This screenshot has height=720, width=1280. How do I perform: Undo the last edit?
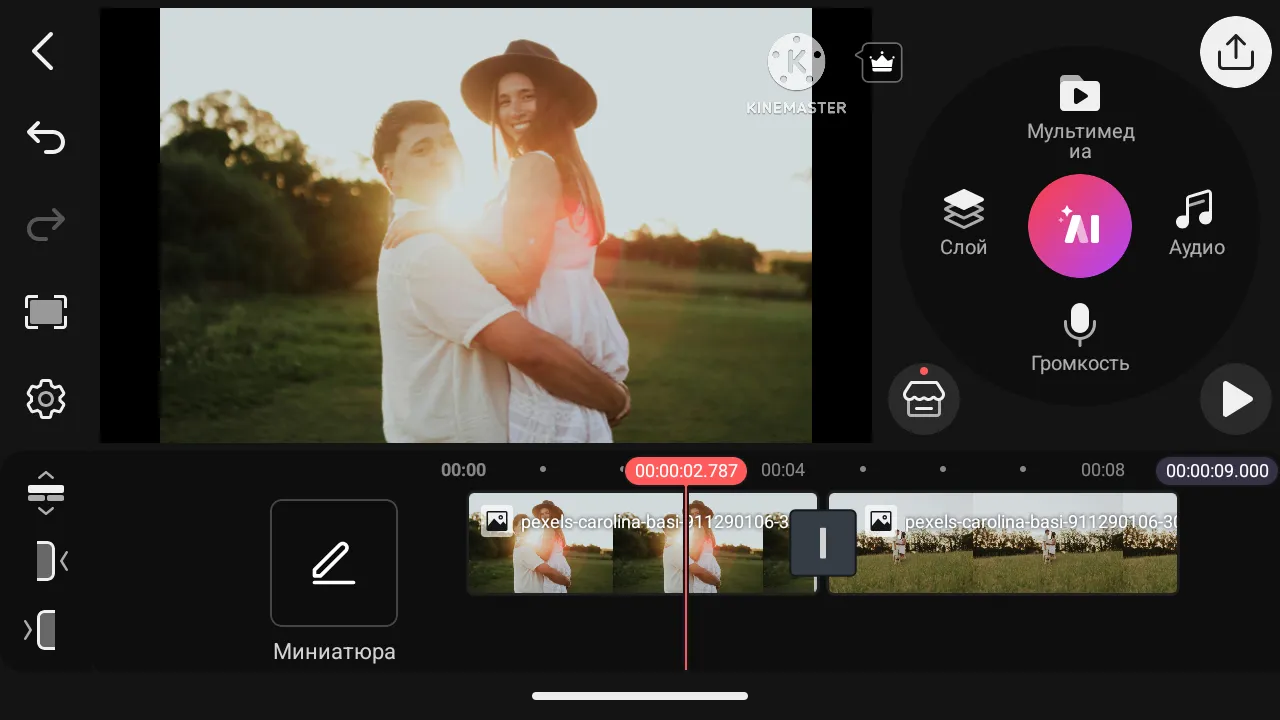point(45,137)
